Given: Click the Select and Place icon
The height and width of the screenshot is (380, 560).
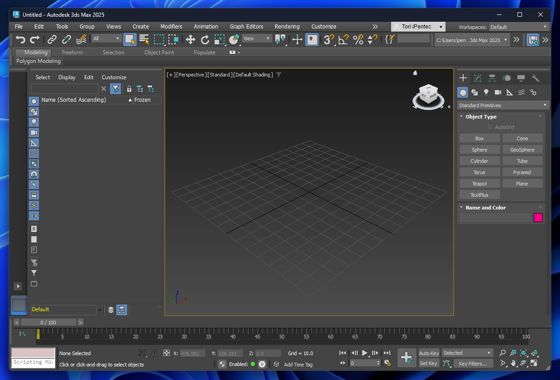Looking at the screenshot, I should point(234,39).
